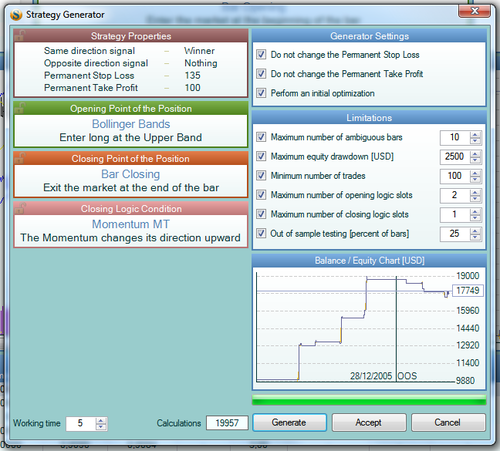This screenshot has height=451, width=500.
Task: Toggle the Opening Point padlock icon
Action: click(x=20, y=108)
